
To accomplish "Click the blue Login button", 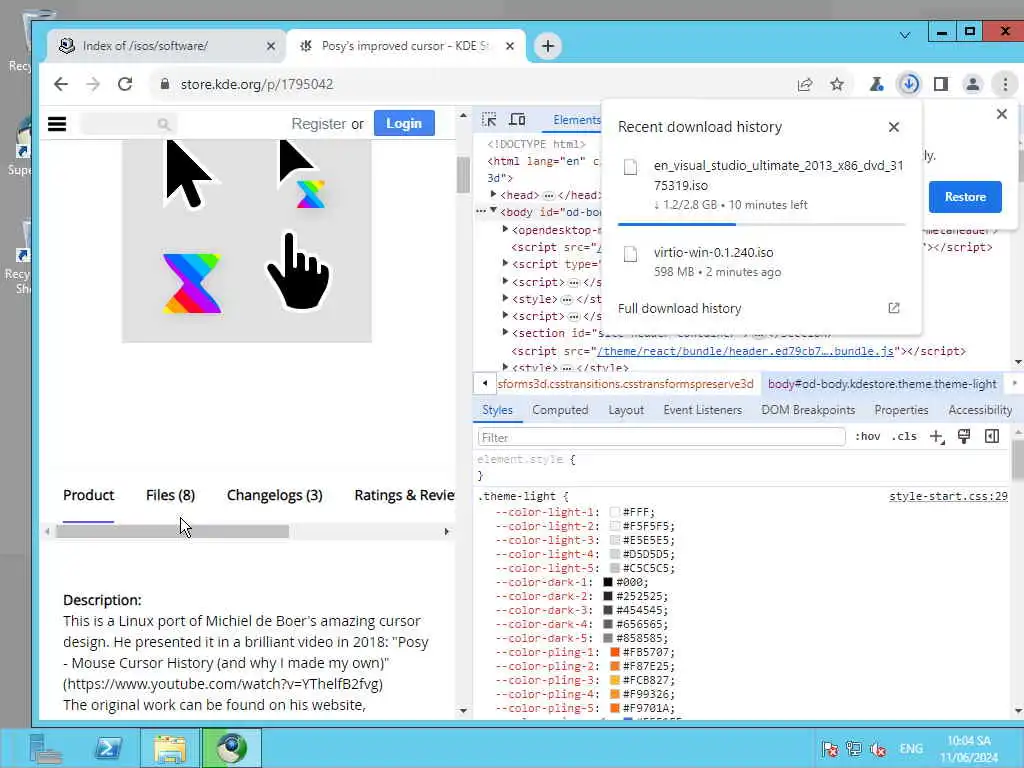I will pyautogui.click(x=404, y=123).
